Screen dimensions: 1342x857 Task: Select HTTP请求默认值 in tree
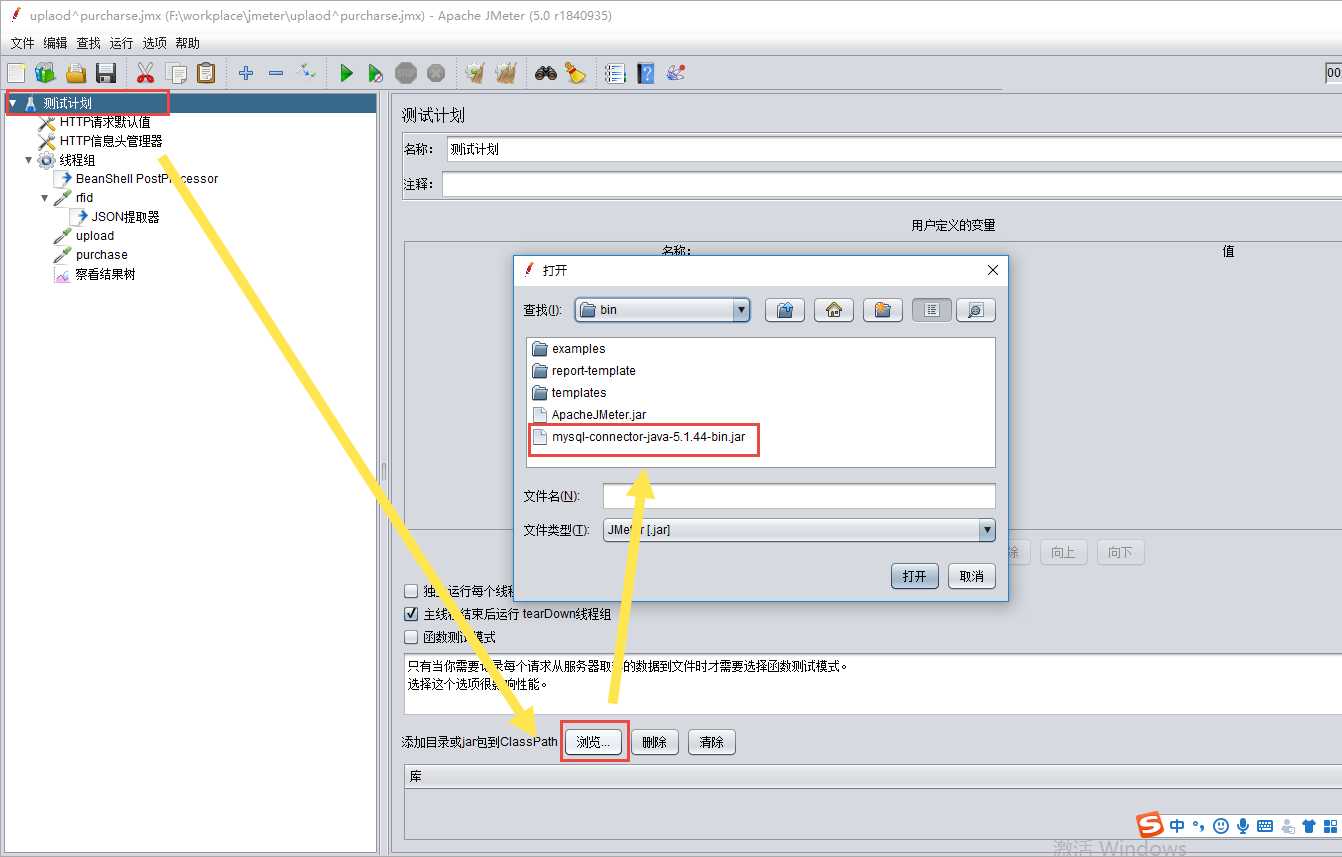105,122
